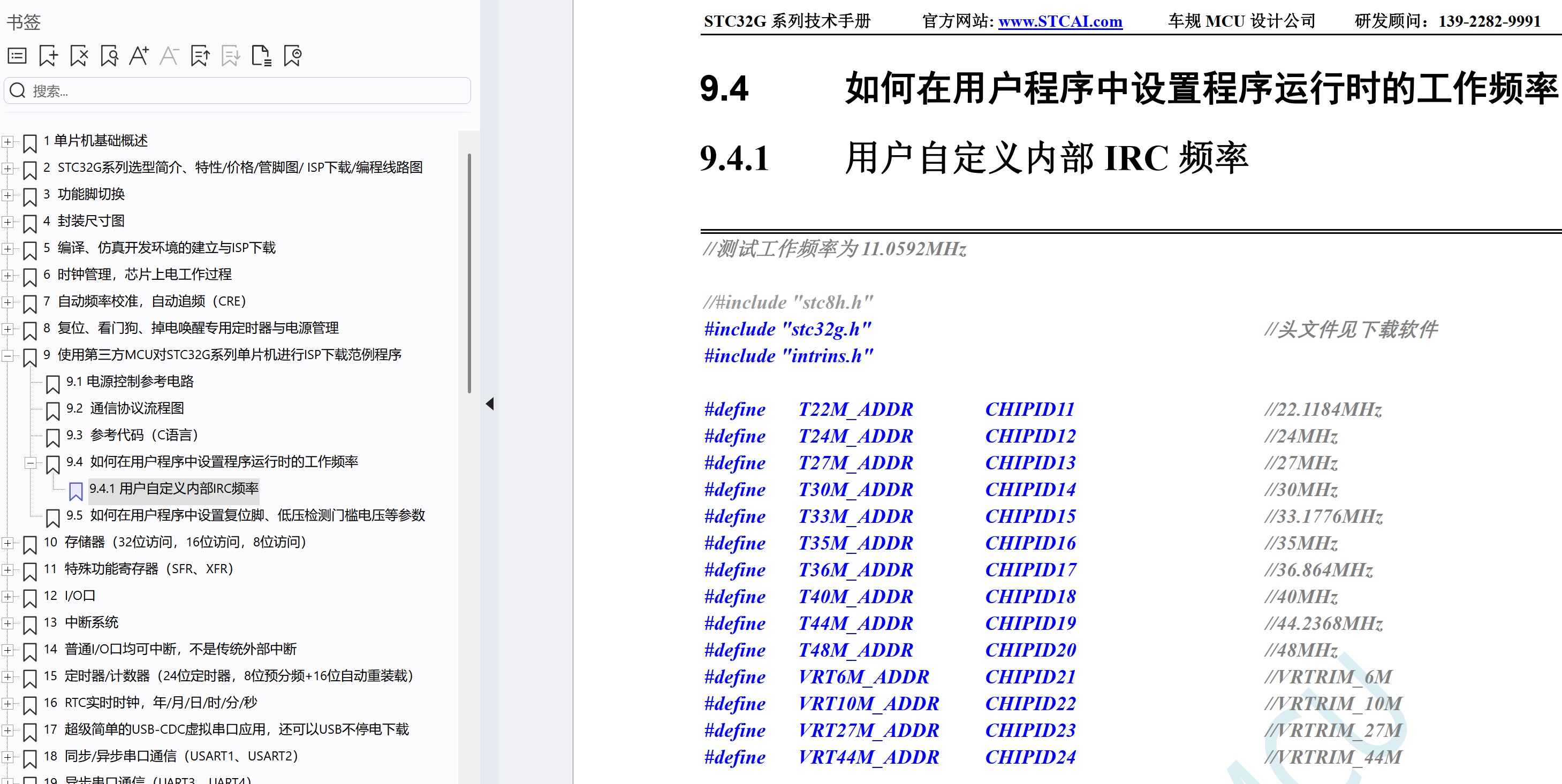Click the locate current bookmark icon

pos(292,56)
